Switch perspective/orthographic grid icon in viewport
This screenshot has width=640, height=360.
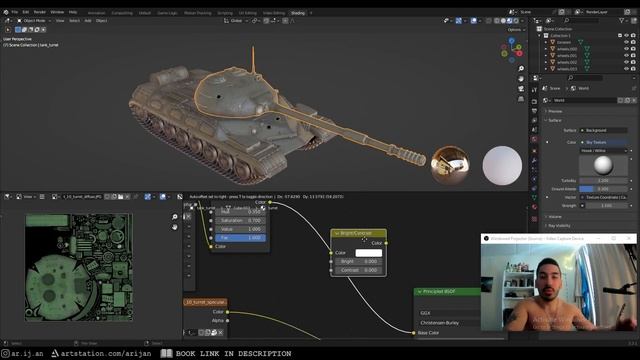point(521,99)
